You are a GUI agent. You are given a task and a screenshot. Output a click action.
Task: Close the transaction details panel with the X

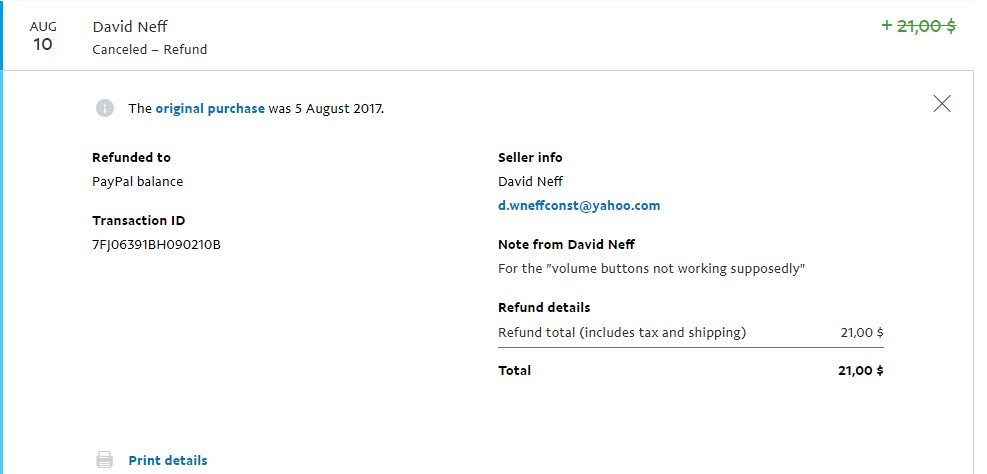tap(941, 103)
